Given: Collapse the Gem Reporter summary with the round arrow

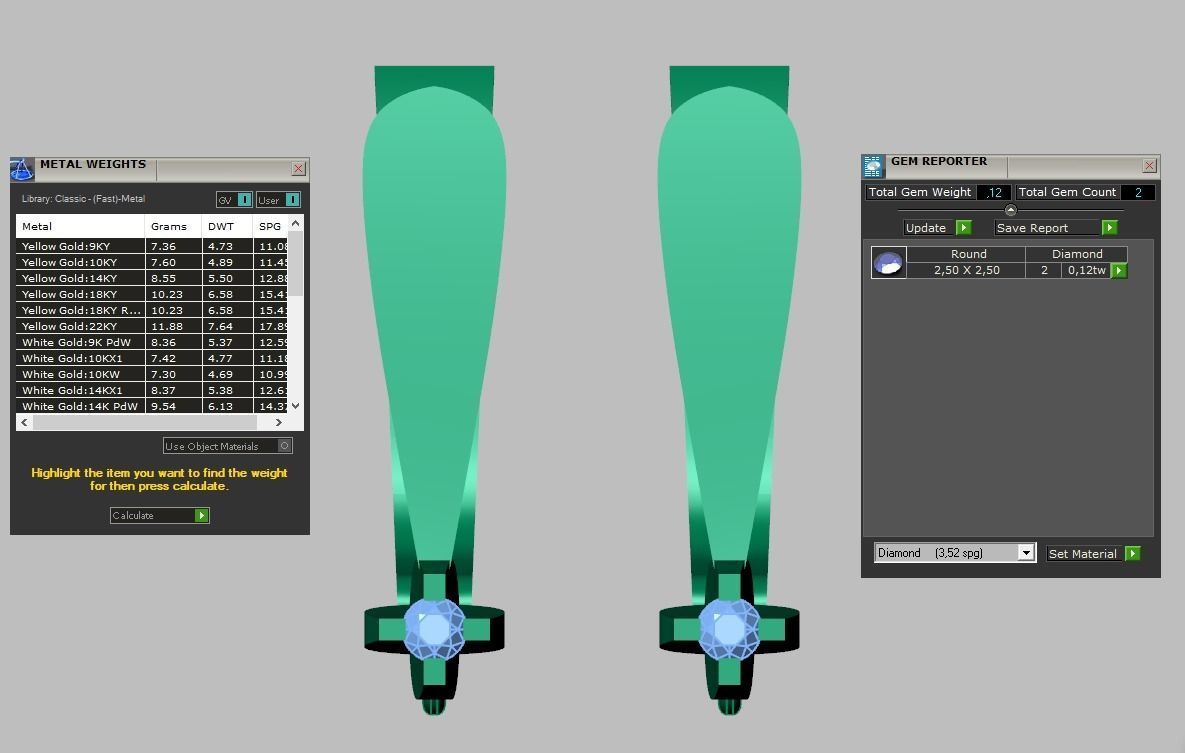Looking at the screenshot, I should click(x=1010, y=210).
